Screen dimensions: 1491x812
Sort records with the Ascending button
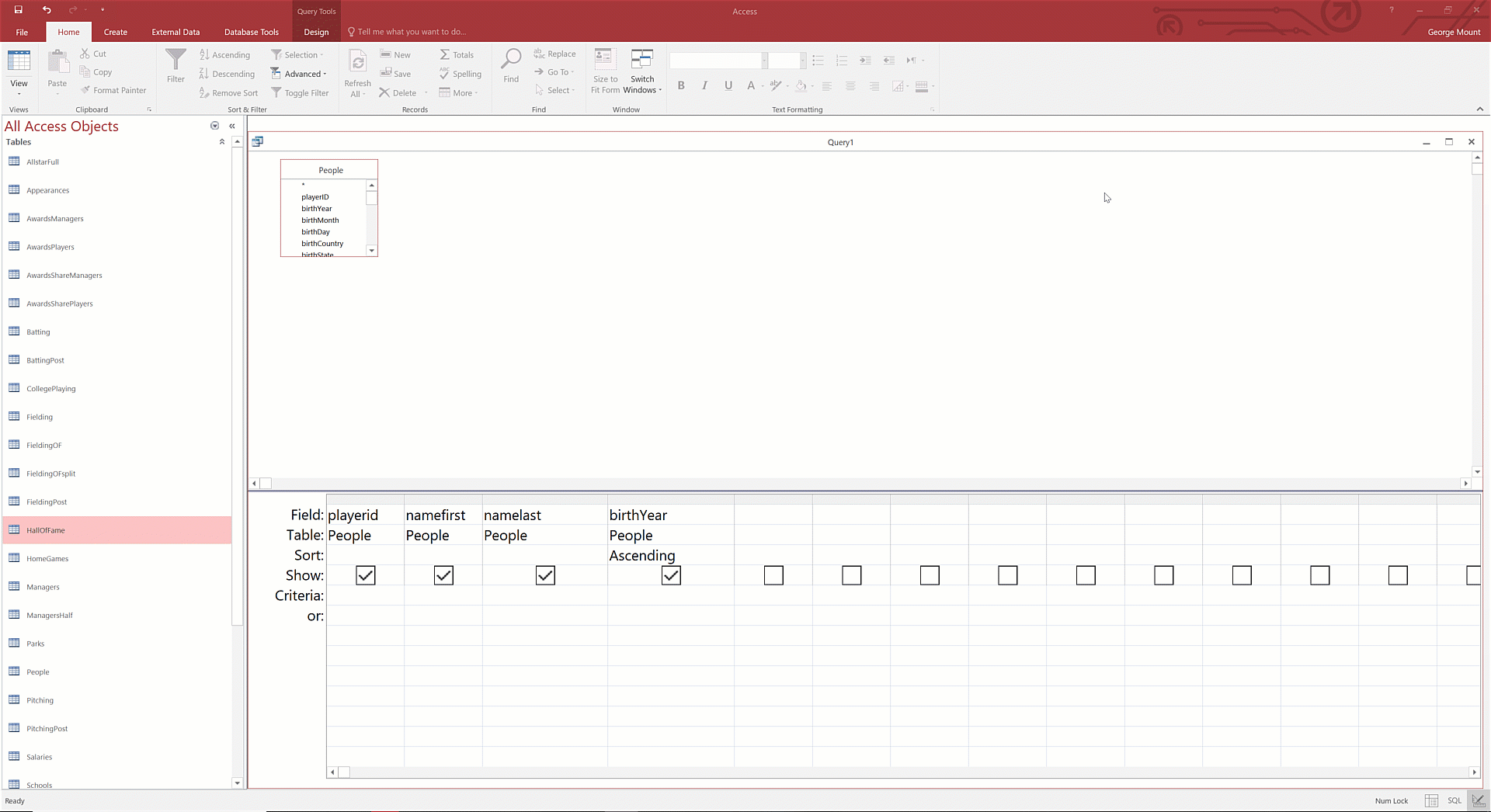point(224,55)
